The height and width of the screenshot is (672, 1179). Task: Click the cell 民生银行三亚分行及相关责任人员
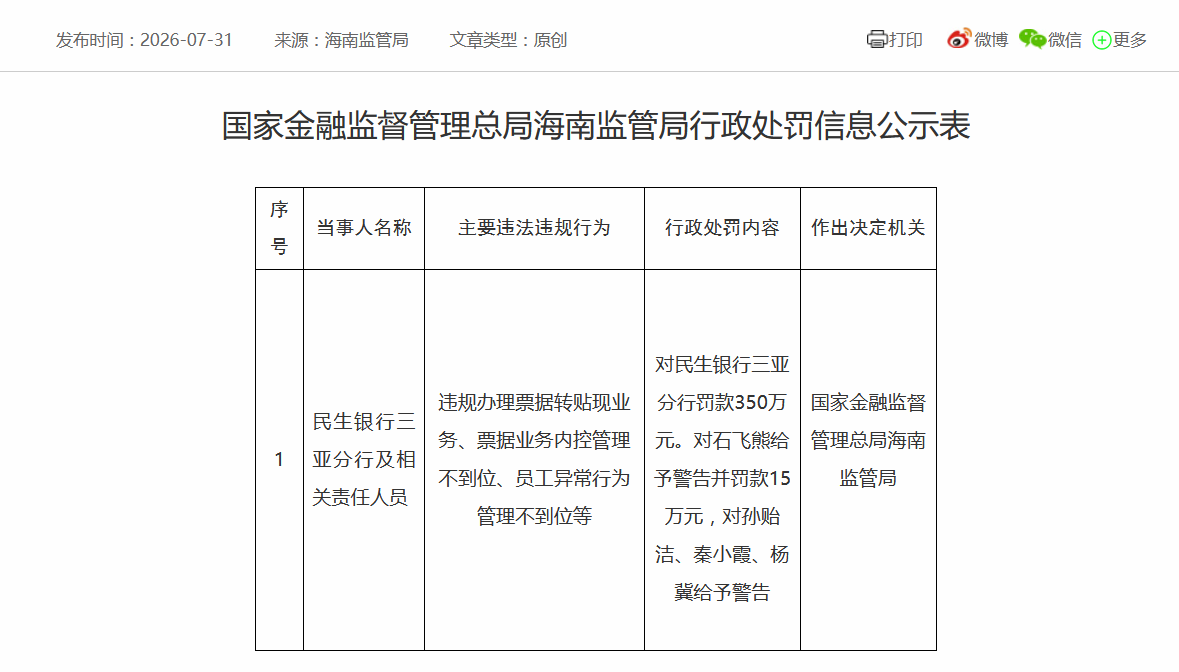pyautogui.click(x=364, y=459)
